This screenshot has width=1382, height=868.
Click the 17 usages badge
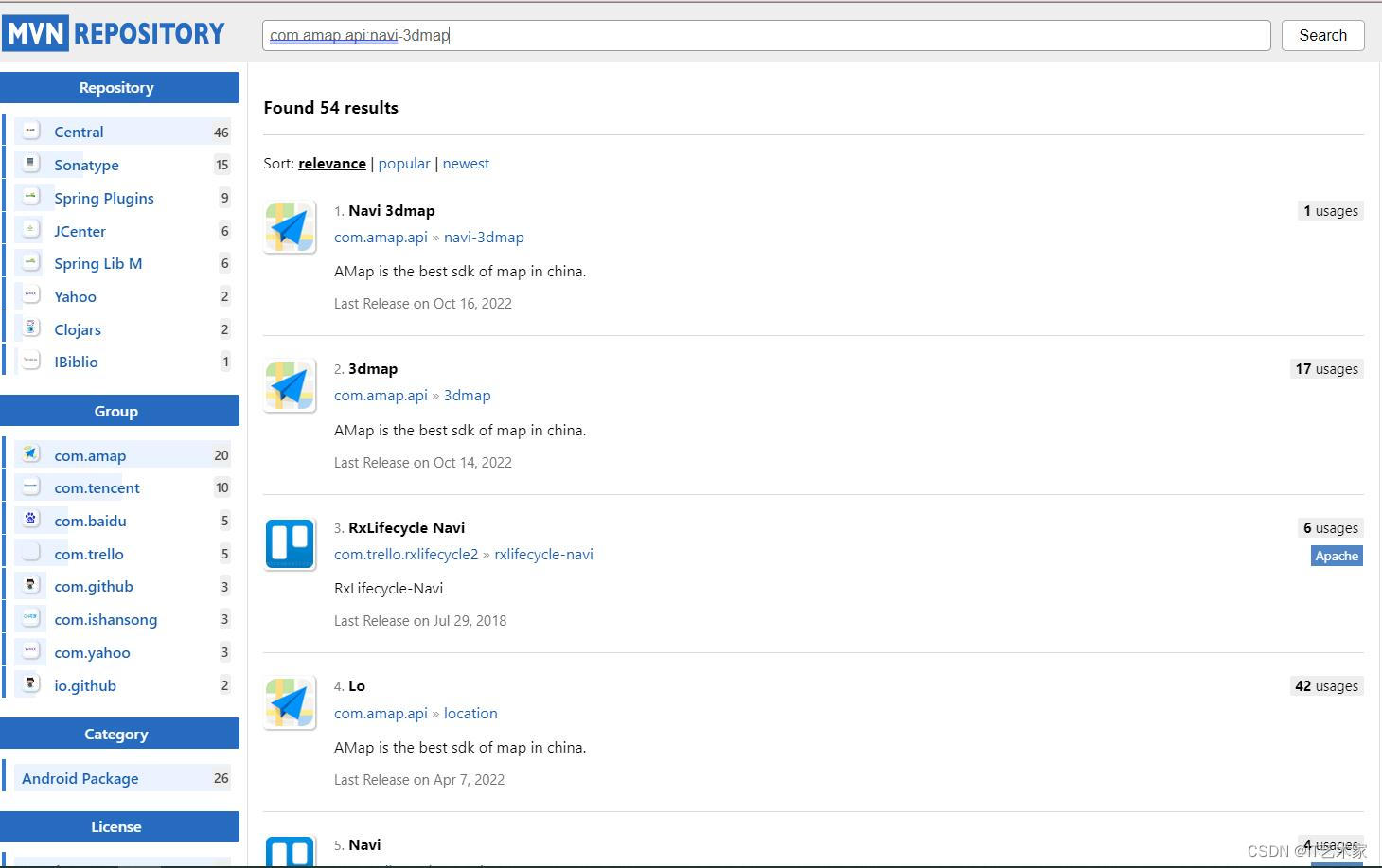pos(1327,369)
